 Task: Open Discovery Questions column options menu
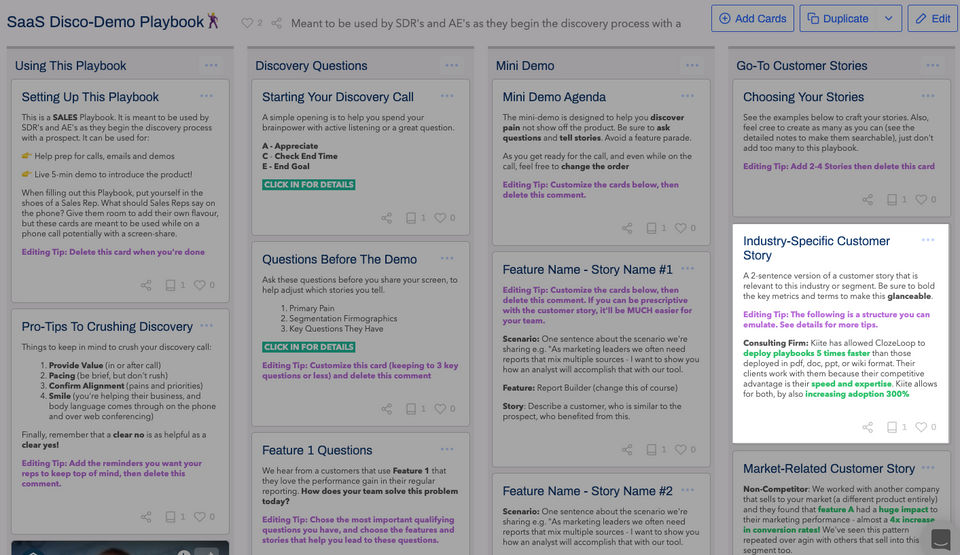tap(452, 65)
